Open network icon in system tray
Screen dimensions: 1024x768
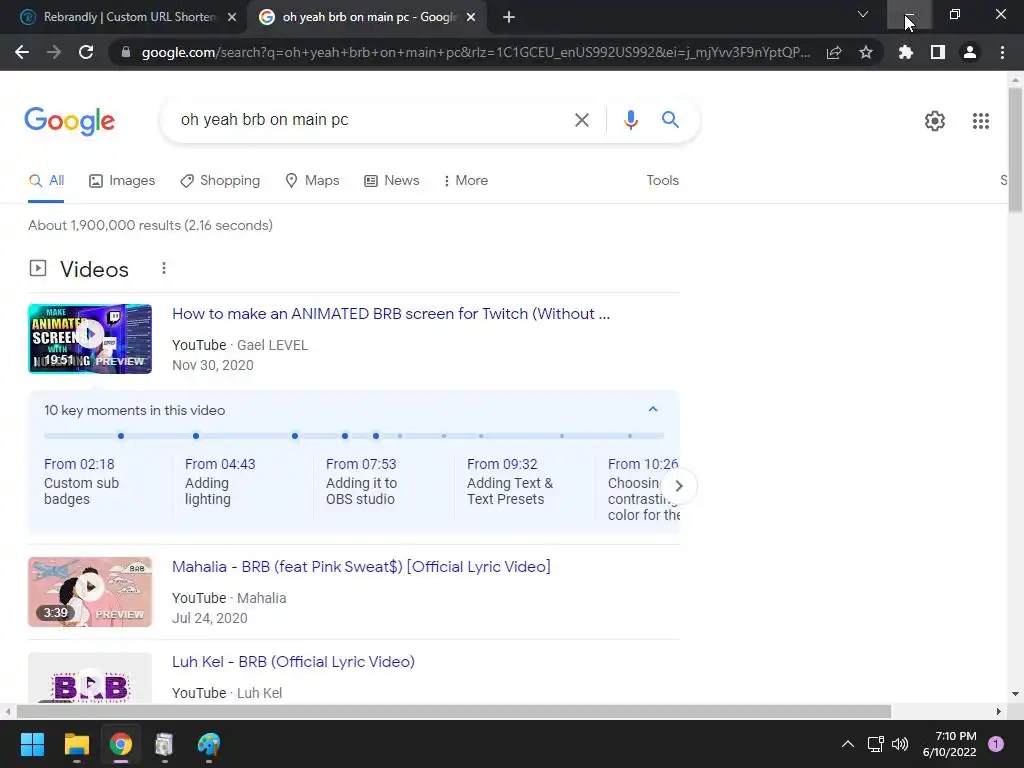pos(875,744)
